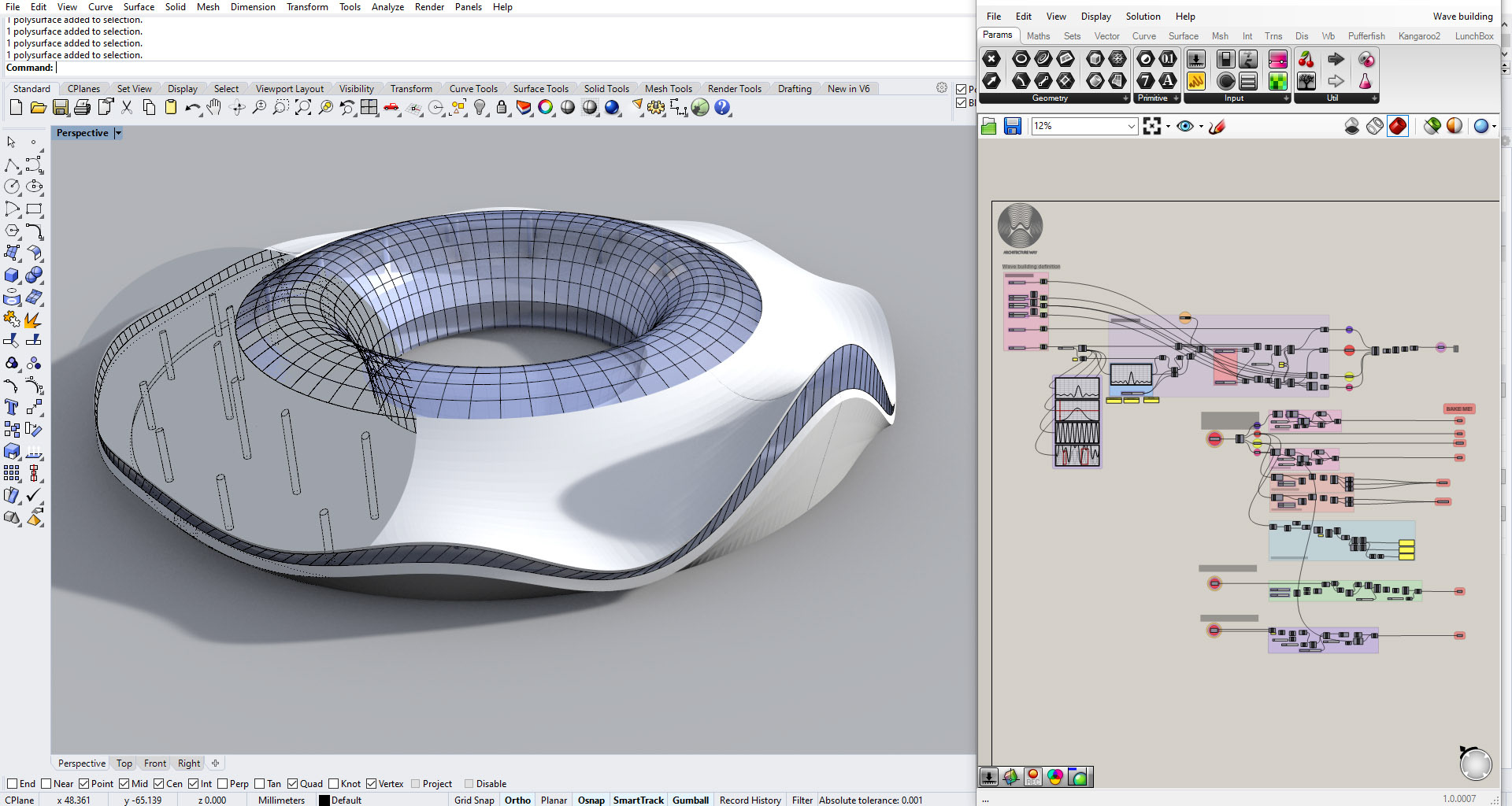
Task: Open the 12% zoom level dropdown
Action: tap(1131, 126)
